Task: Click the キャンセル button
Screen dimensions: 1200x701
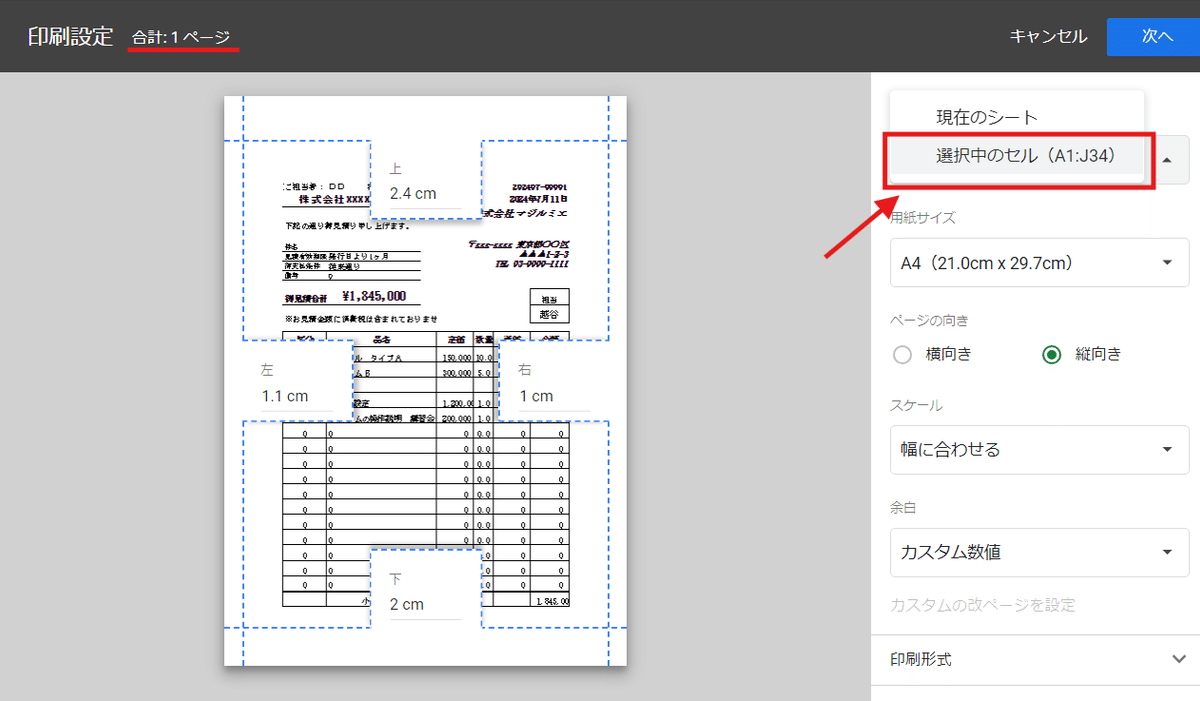Action: (x=1048, y=36)
